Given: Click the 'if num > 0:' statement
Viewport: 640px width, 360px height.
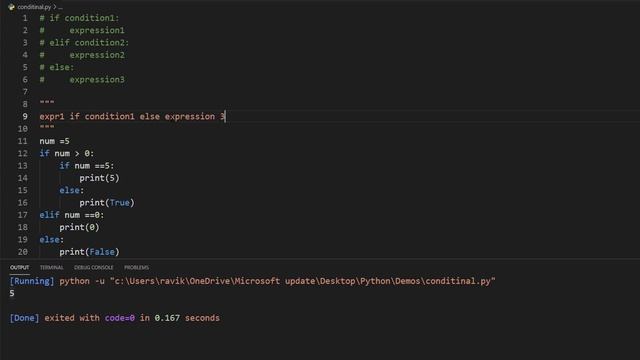Looking at the screenshot, I should pos(67,153).
